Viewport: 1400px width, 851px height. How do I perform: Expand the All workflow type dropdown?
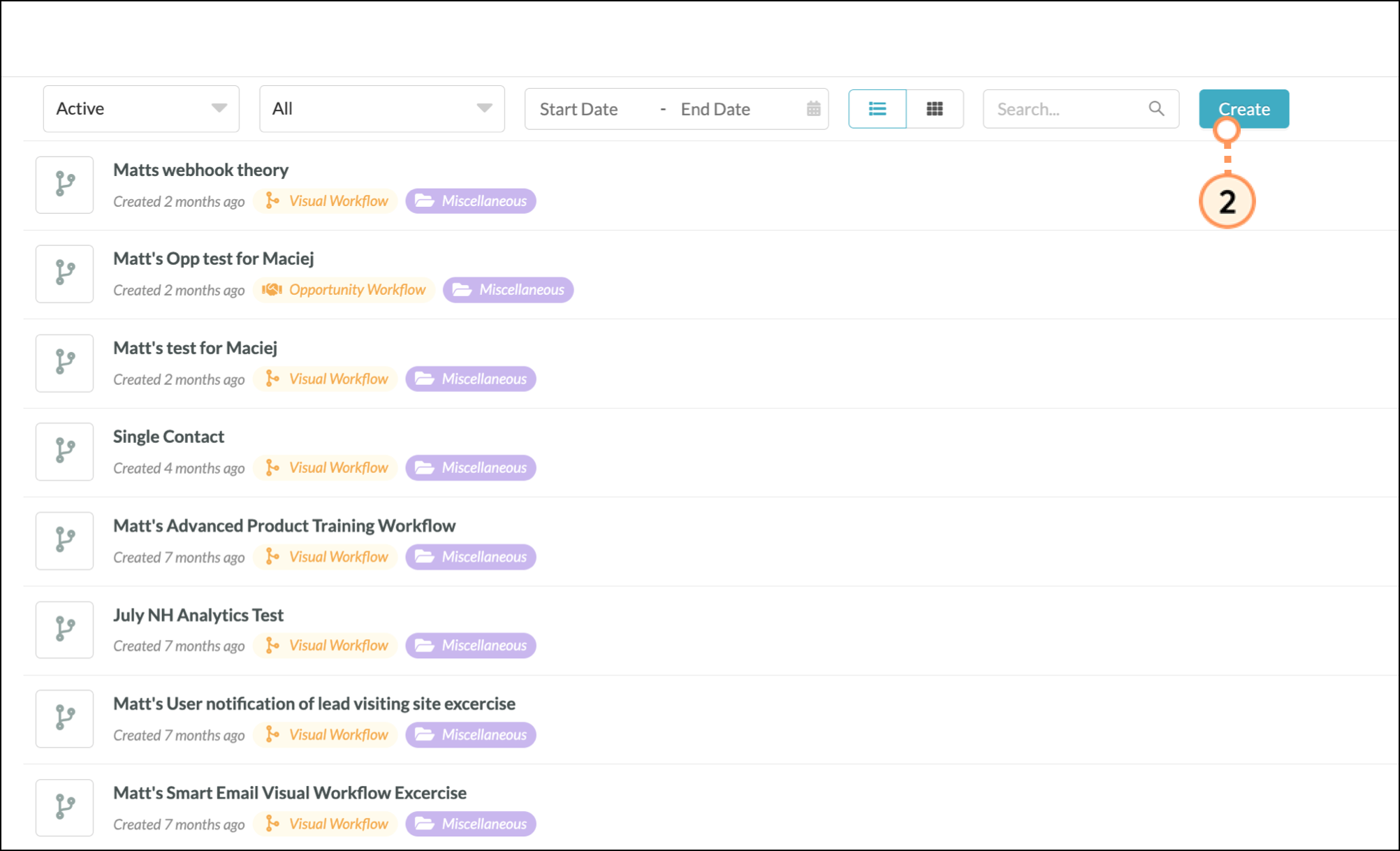coord(381,109)
